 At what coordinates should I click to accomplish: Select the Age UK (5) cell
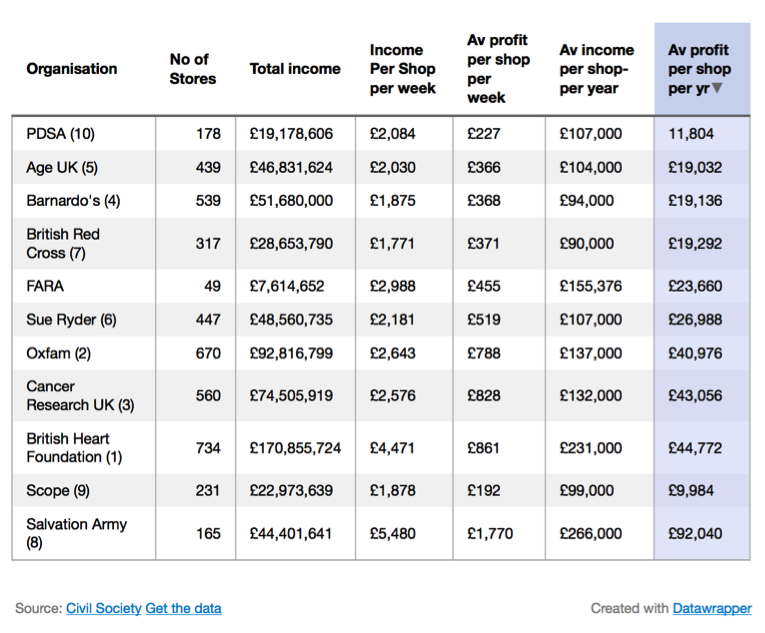(62, 167)
